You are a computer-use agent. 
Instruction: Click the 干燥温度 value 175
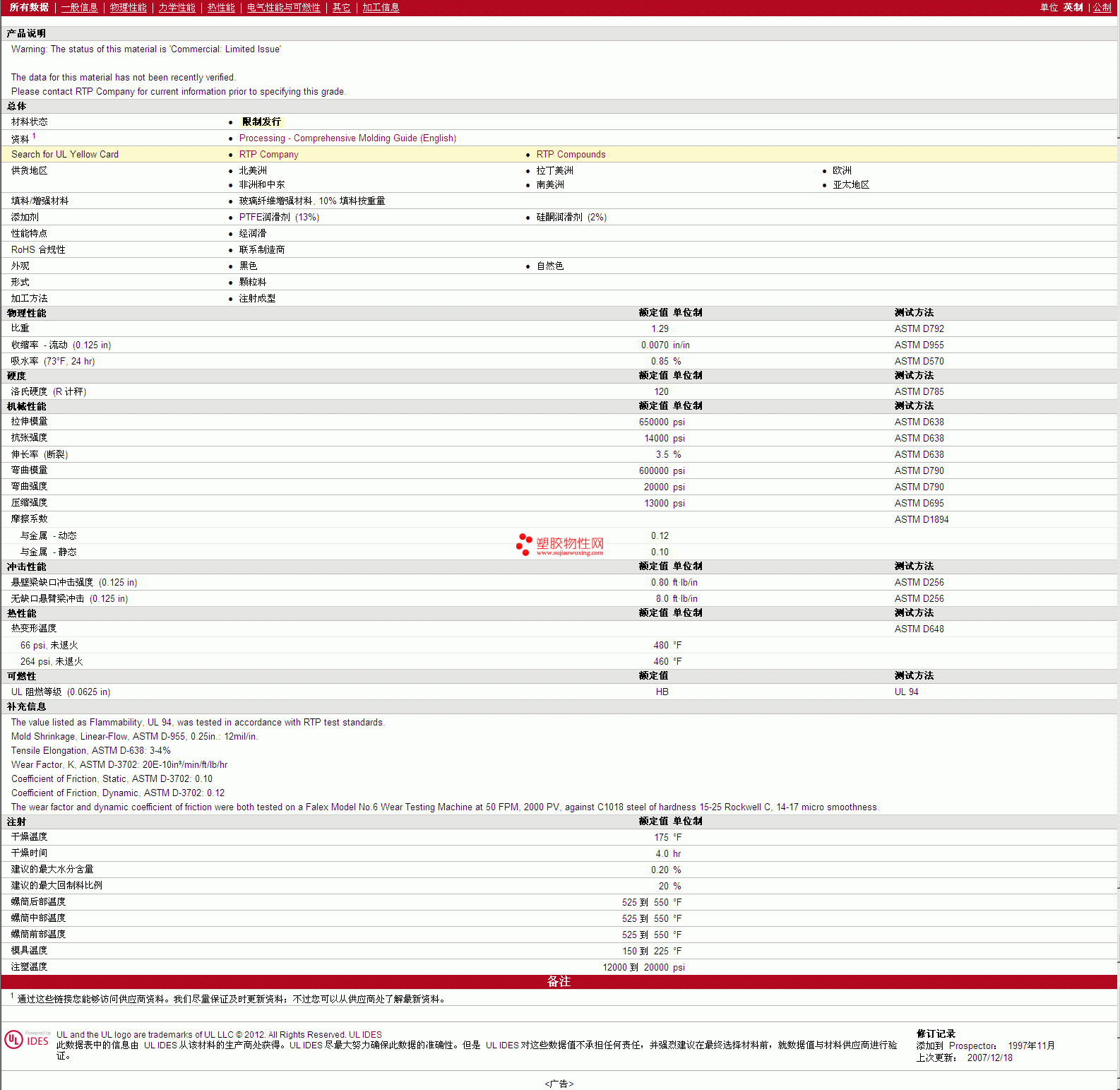(661, 838)
